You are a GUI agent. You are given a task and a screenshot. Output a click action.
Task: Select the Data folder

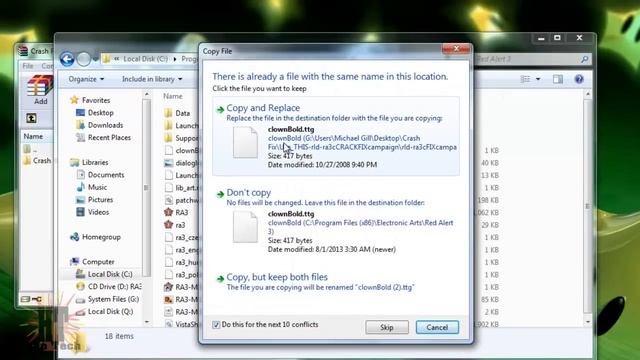pyautogui.click(x=182, y=113)
